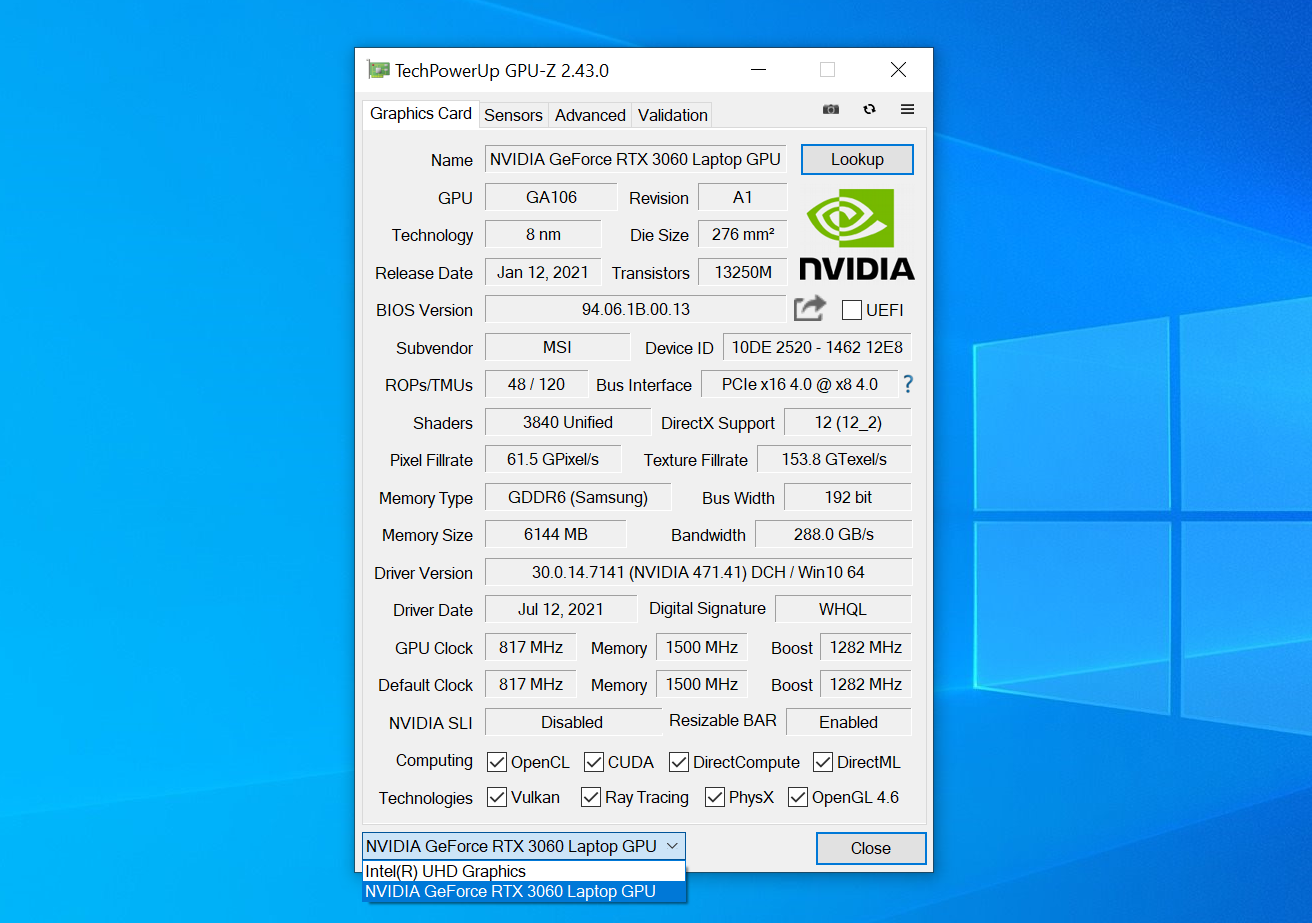Click the Revision A1 field

[x=742, y=197]
